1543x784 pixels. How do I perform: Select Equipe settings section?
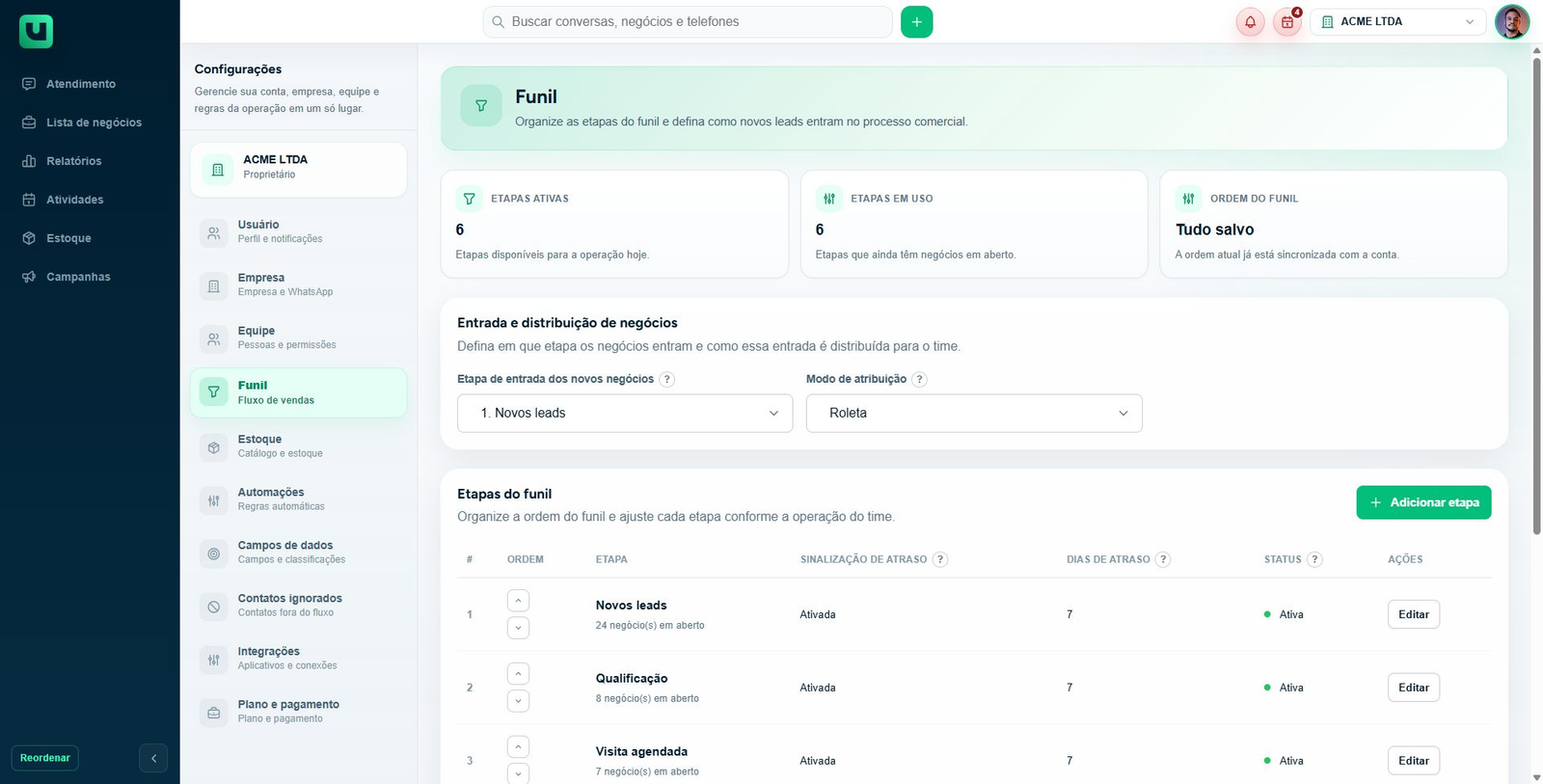click(x=298, y=338)
